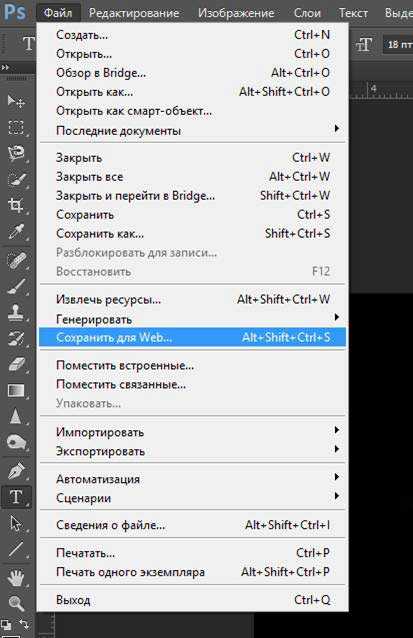The image size is (413, 638).
Task: Expand the Генерировать submenu
Action: point(192,319)
